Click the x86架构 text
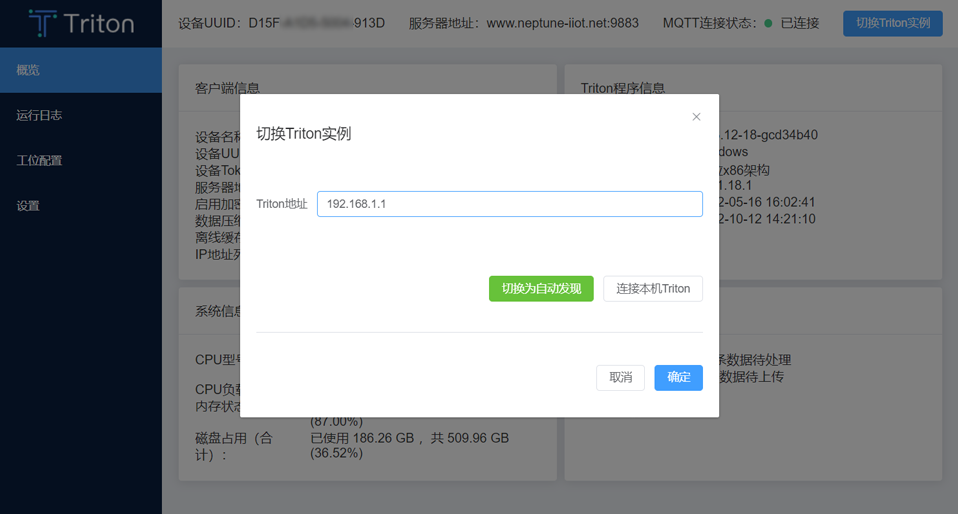 coord(746,170)
